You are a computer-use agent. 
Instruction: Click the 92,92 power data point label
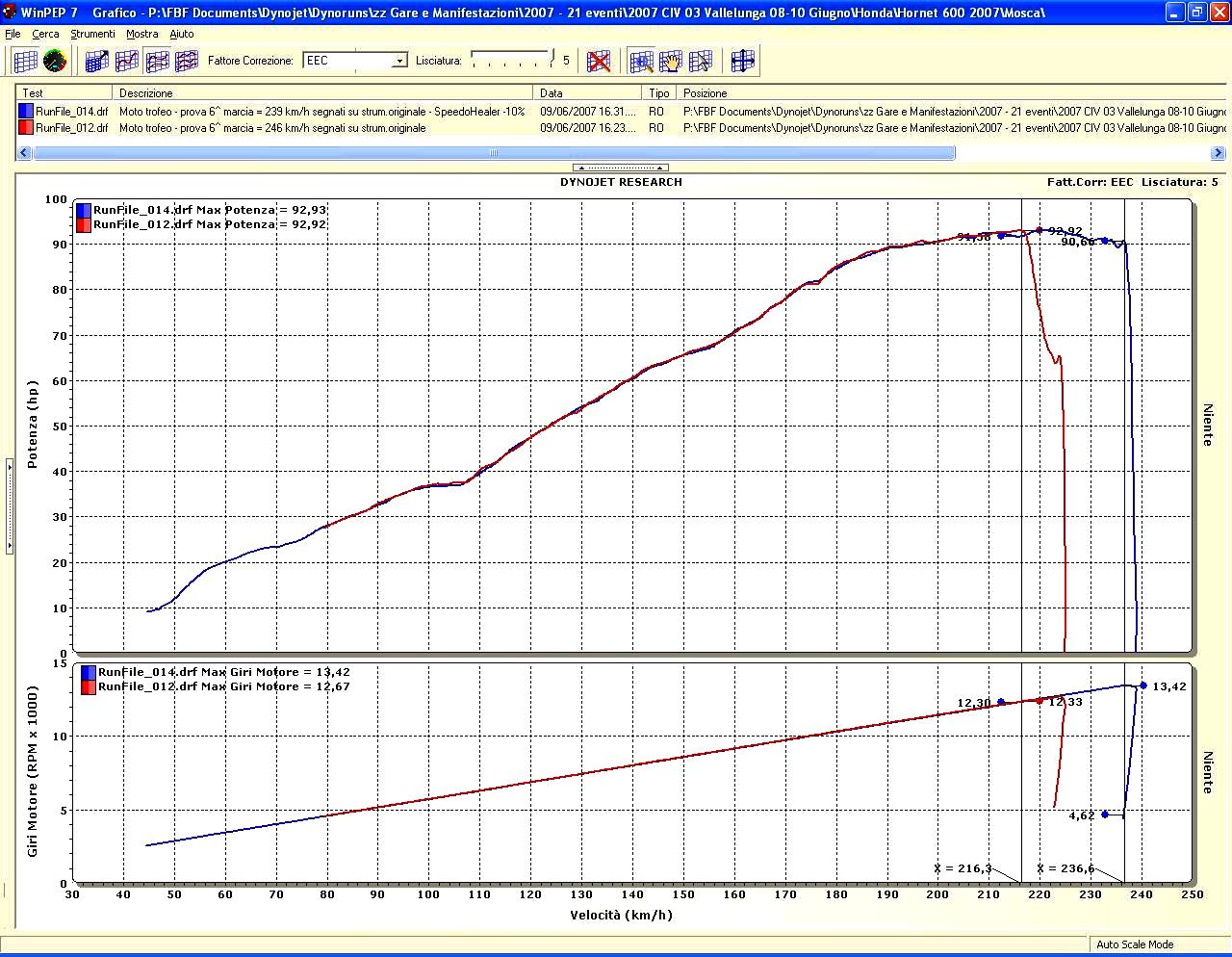(1065, 231)
